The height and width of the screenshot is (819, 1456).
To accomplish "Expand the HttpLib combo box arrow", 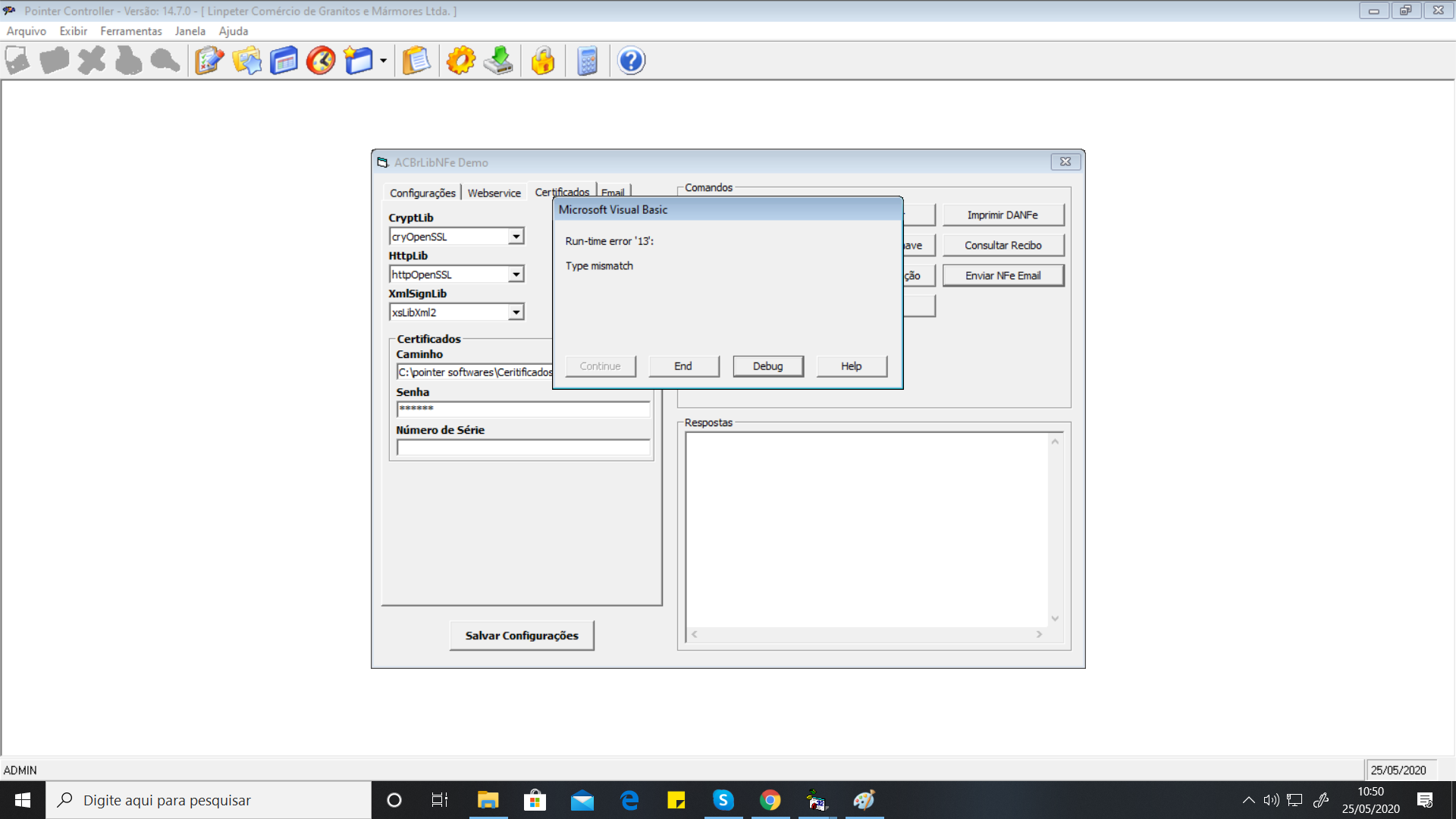I will click(516, 275).
